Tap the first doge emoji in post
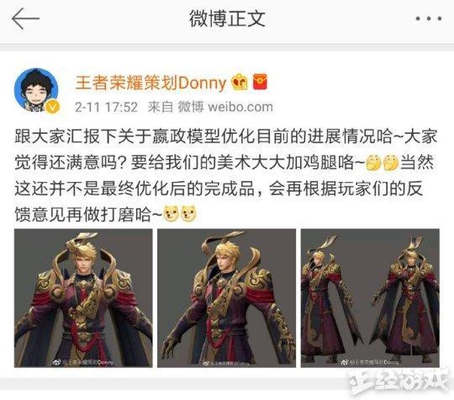454x400 pixels. (171, 214)
